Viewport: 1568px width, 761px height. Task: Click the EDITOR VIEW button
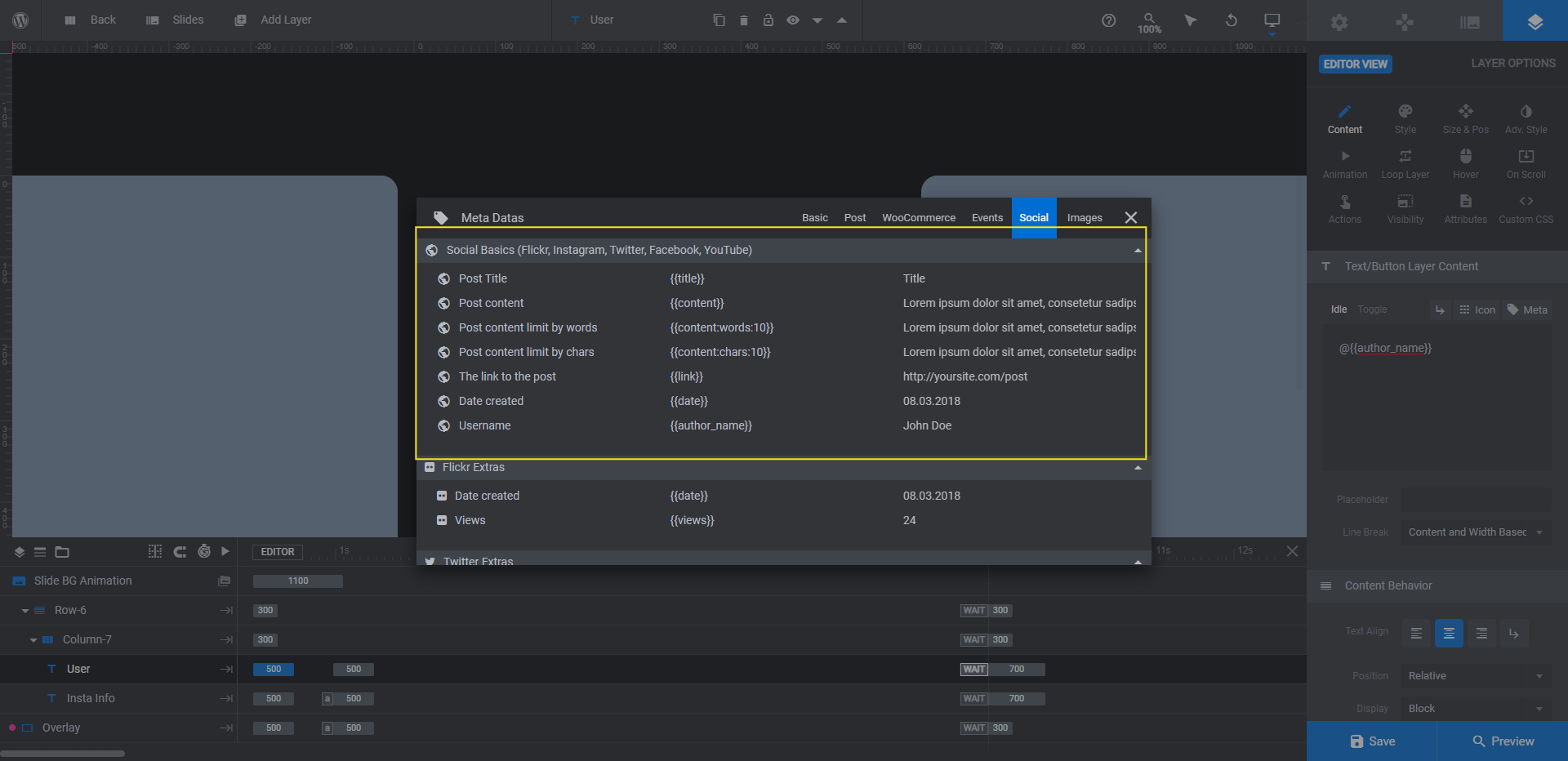click(1356, 64)
